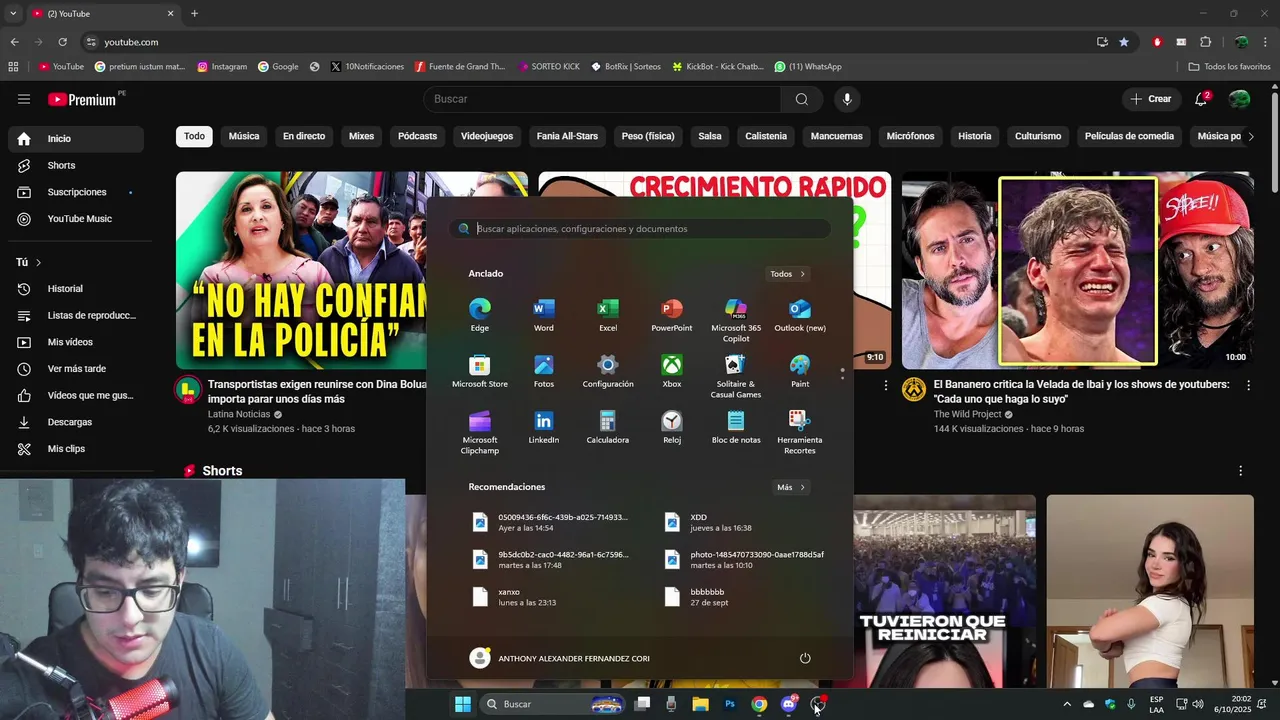The width and height of the screenshot is (1280, 720).
Task: Select the Pódcasts filter chip
Action: 417,136
